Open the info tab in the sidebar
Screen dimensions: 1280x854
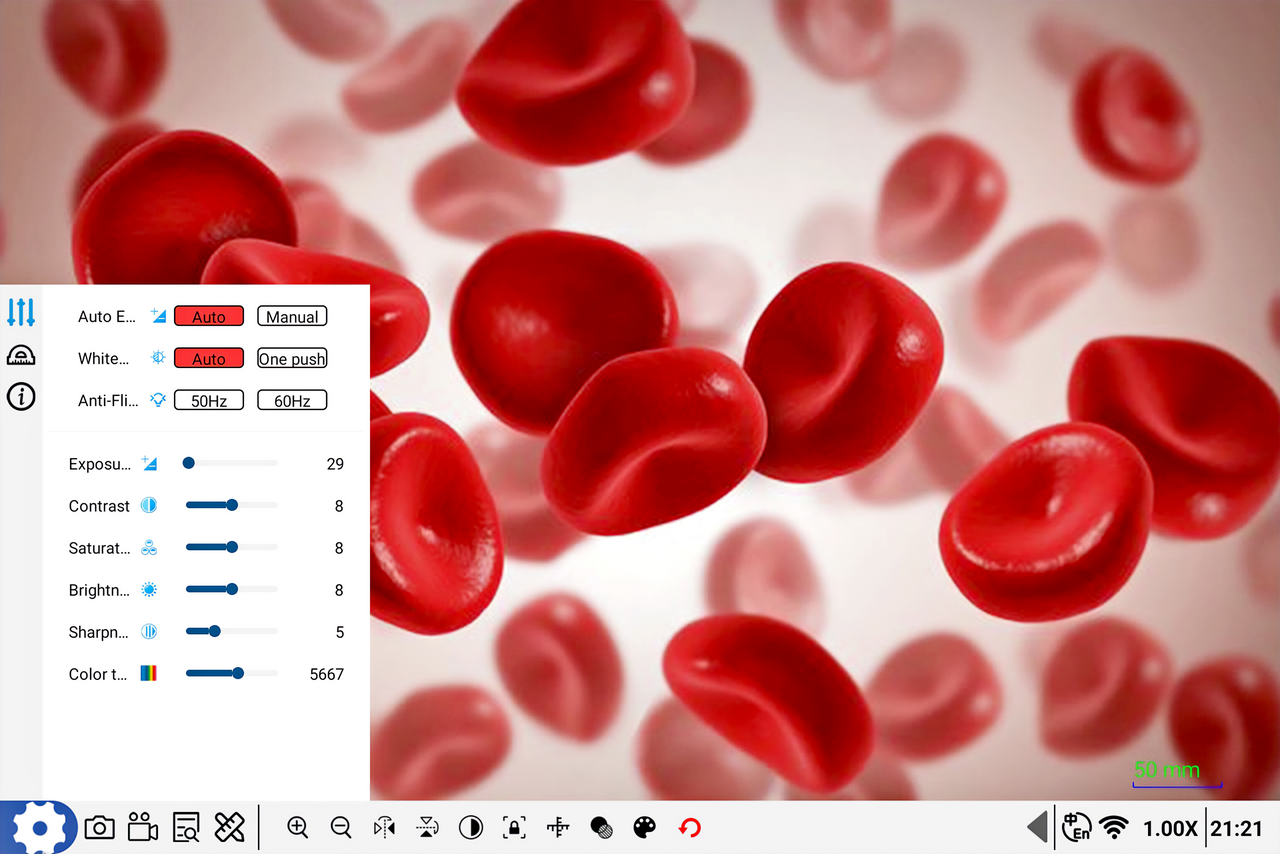(x=21, y=397)
